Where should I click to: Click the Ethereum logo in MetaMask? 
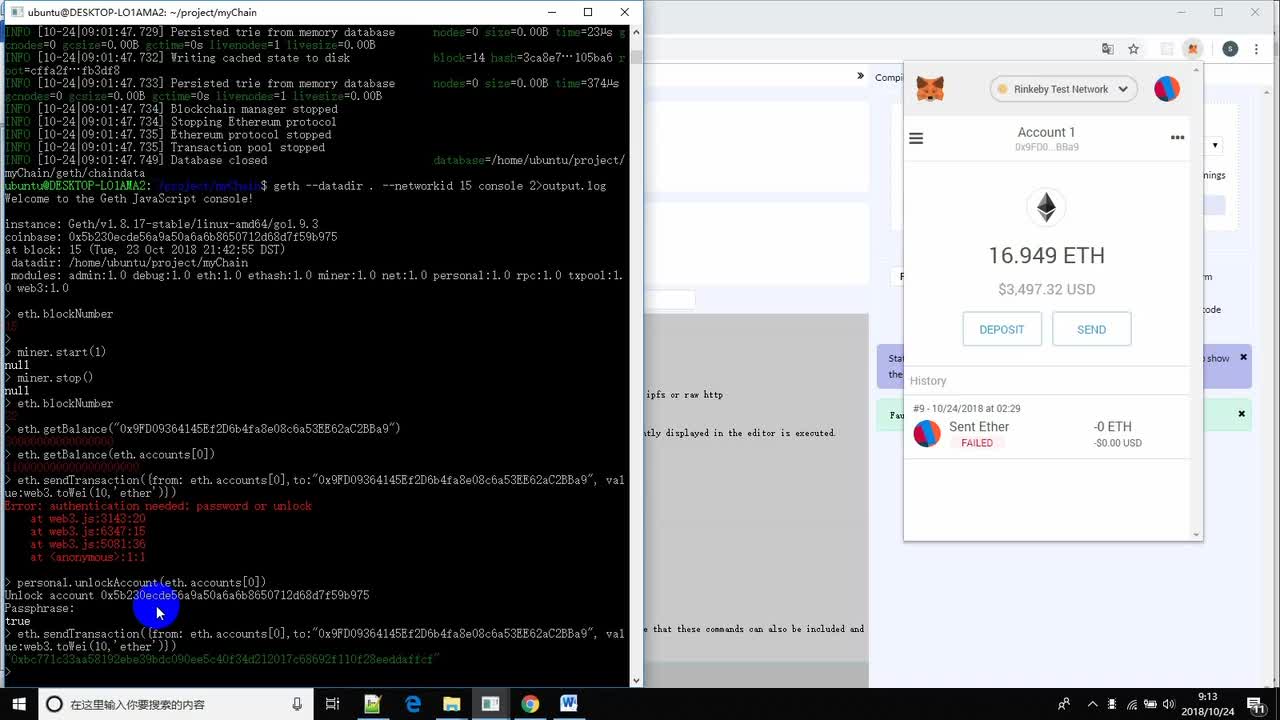(1046, 208)
